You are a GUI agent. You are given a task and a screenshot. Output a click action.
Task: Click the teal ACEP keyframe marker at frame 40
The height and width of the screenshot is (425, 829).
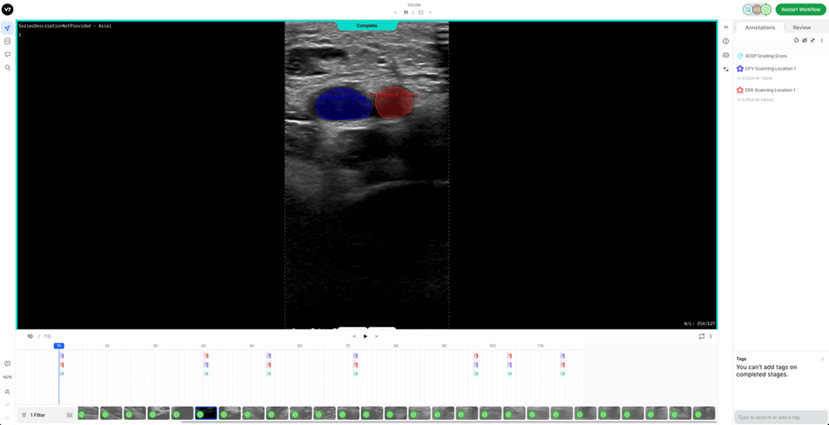[206, 373]
